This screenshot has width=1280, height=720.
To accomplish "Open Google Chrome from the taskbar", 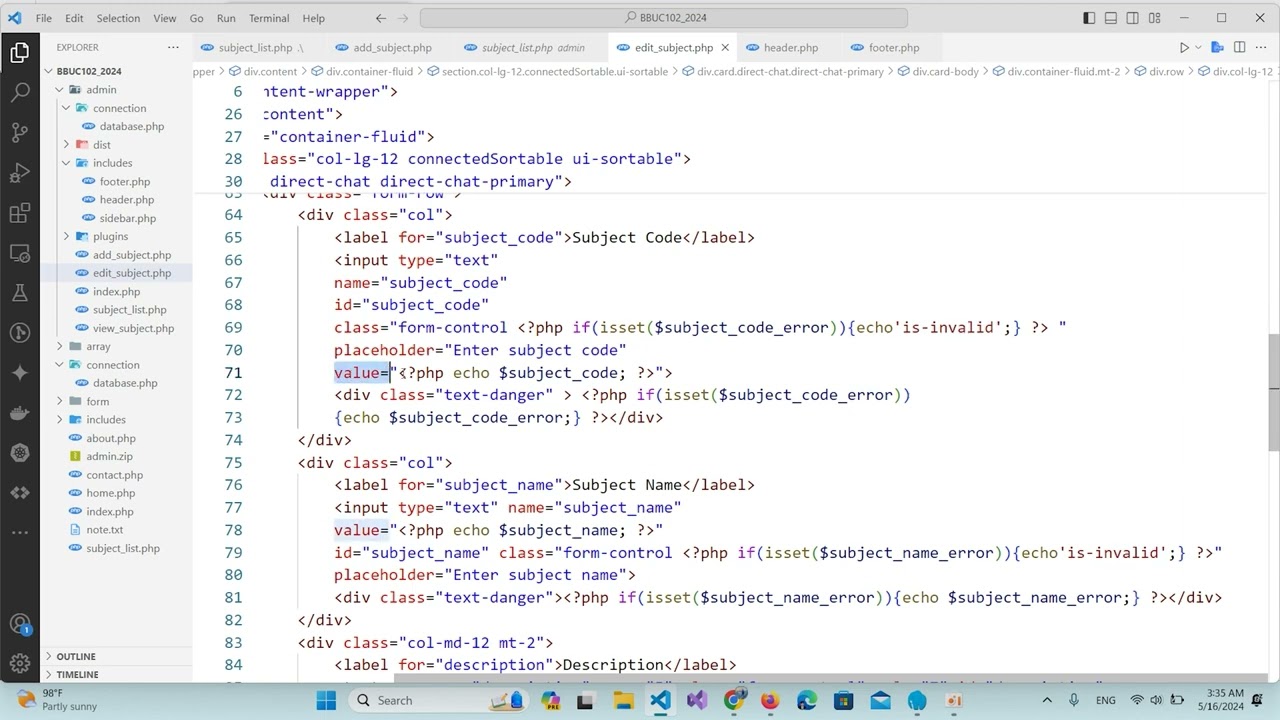I will (x=733, y=700).
